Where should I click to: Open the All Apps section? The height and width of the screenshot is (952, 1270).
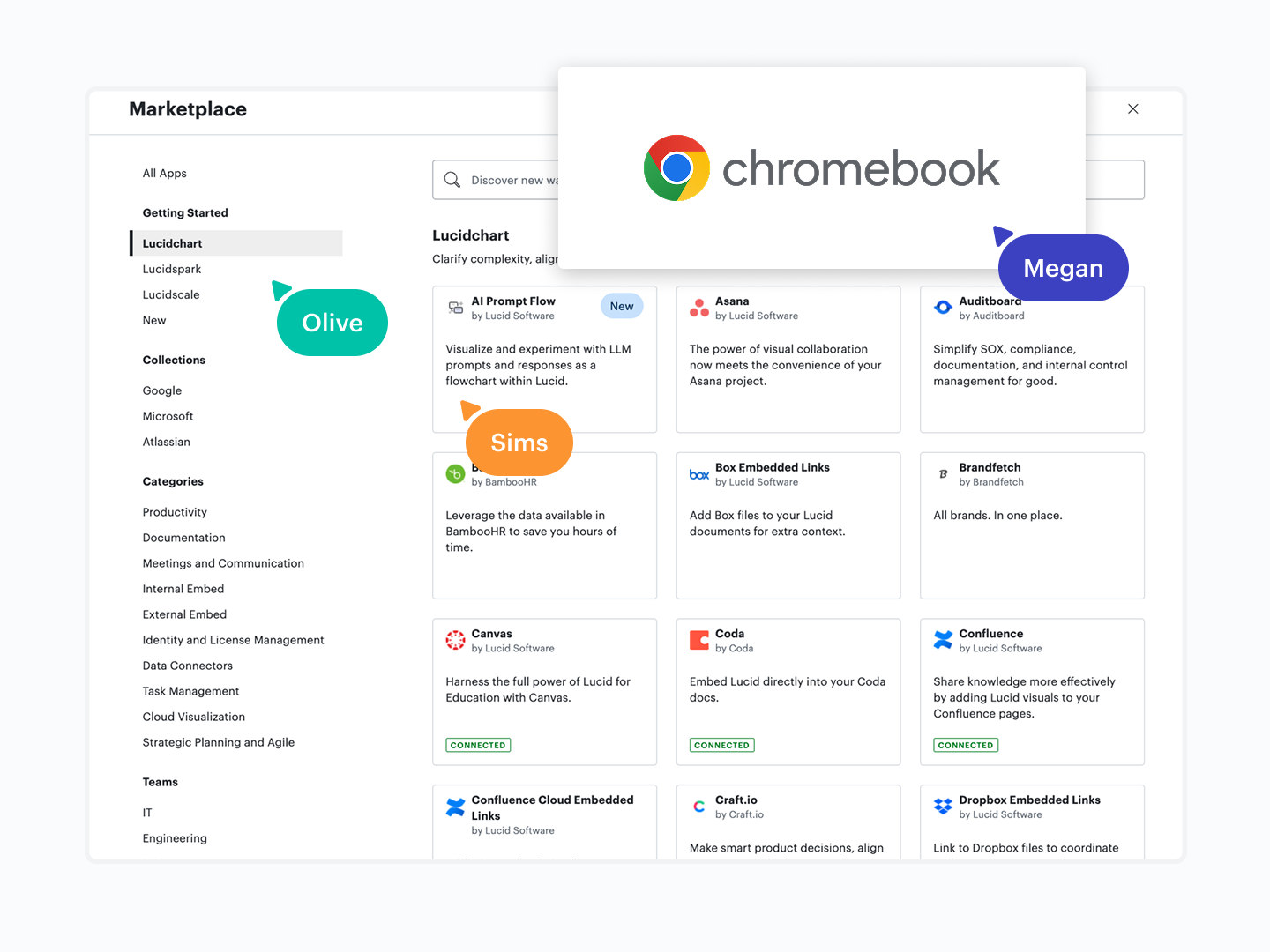click(165, 173)
